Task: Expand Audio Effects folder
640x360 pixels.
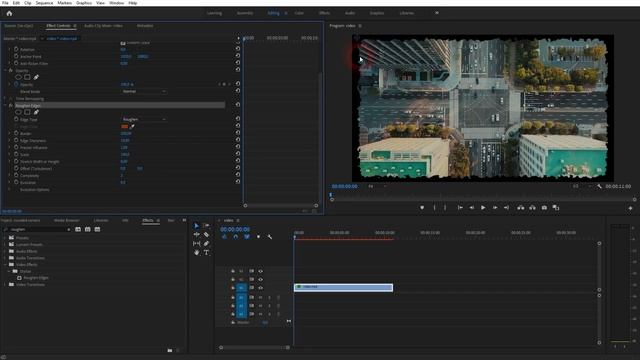Action: point(5,251)
